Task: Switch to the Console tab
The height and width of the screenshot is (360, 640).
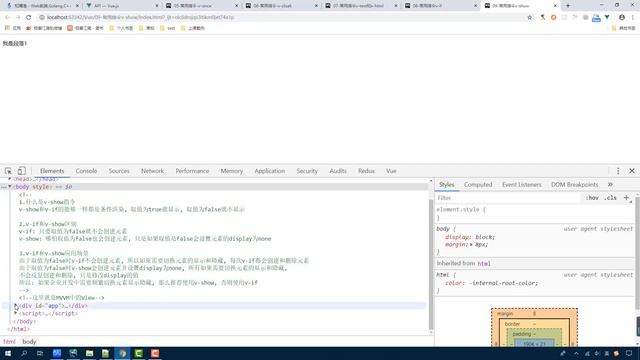Action: tap(86, 171)
